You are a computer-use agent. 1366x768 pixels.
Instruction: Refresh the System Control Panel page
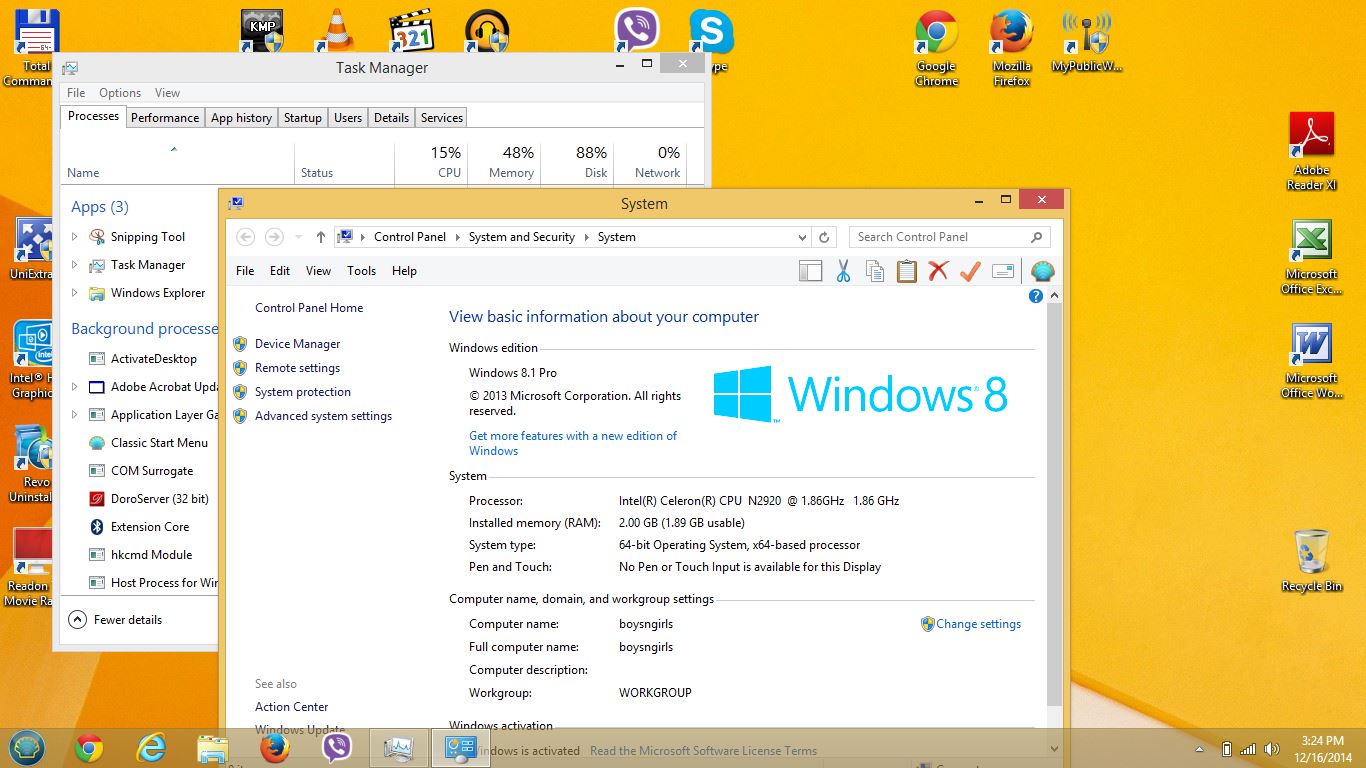[x=824, y=237]
